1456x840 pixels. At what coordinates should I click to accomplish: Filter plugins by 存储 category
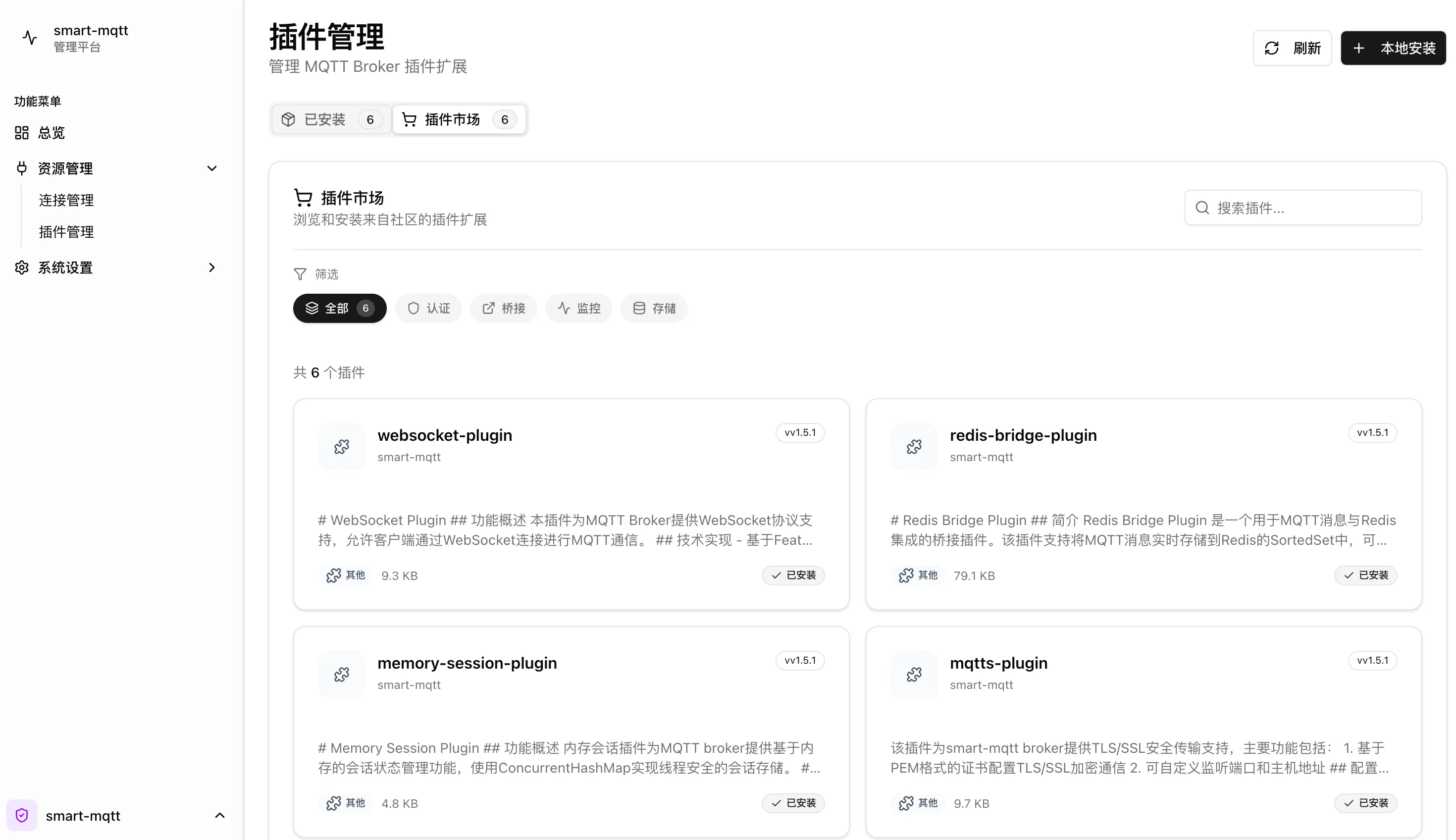pos(654,308)
